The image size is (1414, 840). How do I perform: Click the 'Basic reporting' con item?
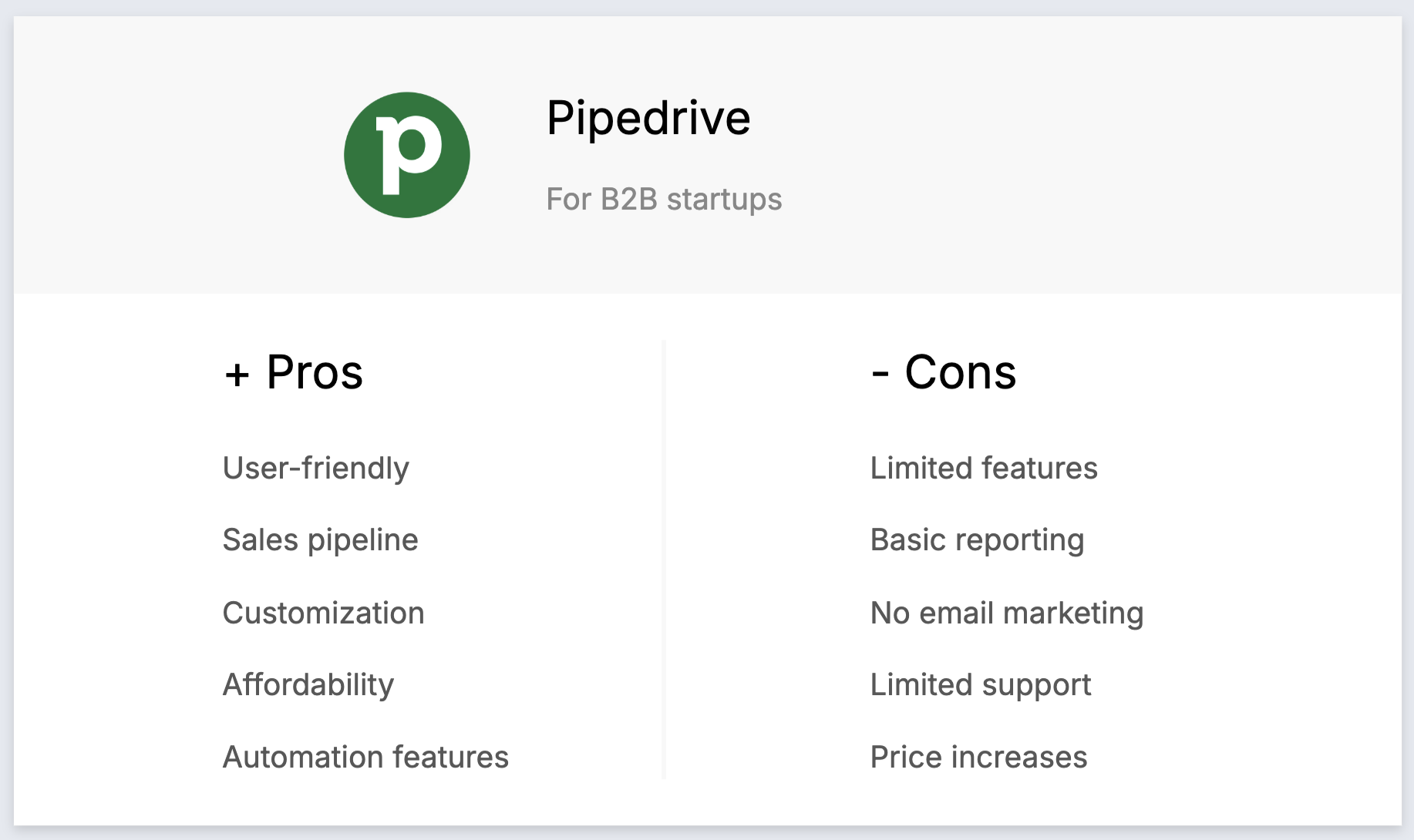point(977,539)
